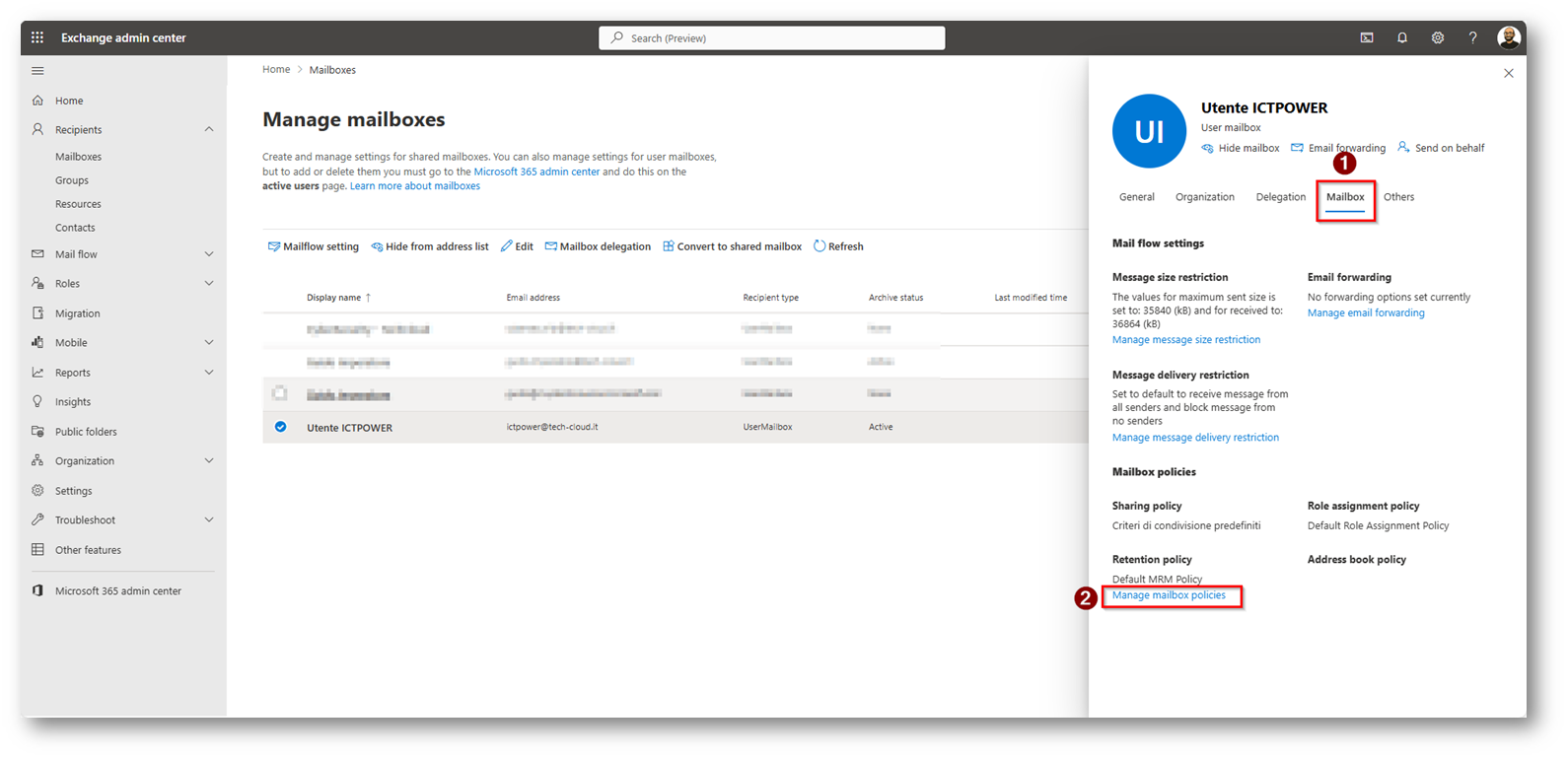Open Mailboxes under Recipients

(78, 157)
